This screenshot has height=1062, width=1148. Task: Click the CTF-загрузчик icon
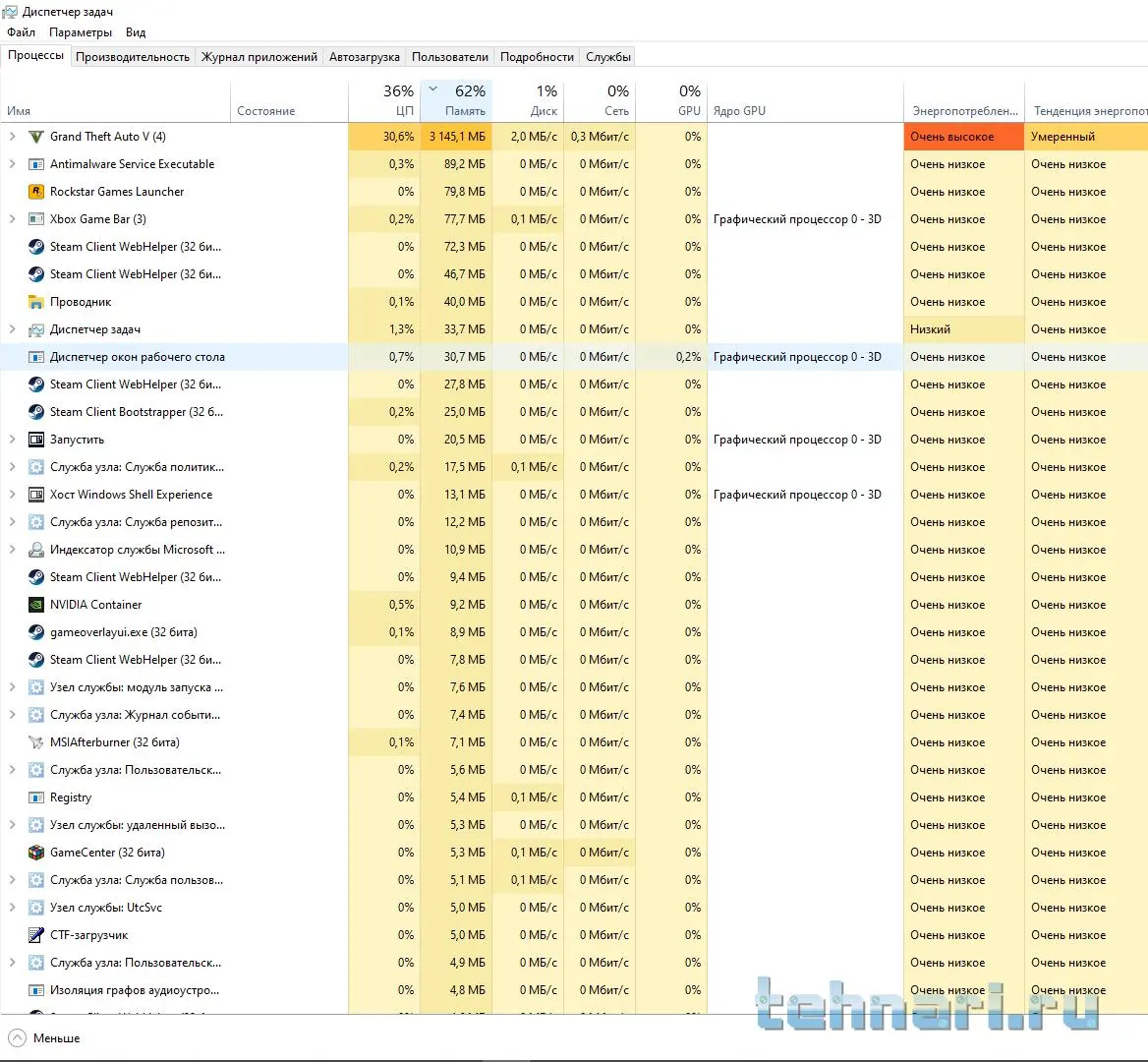(35, 935)
